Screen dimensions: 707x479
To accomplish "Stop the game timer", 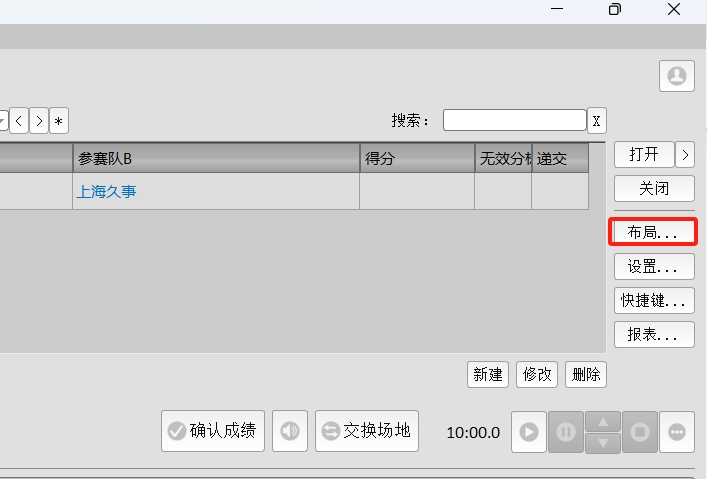I will coord(640,432).
